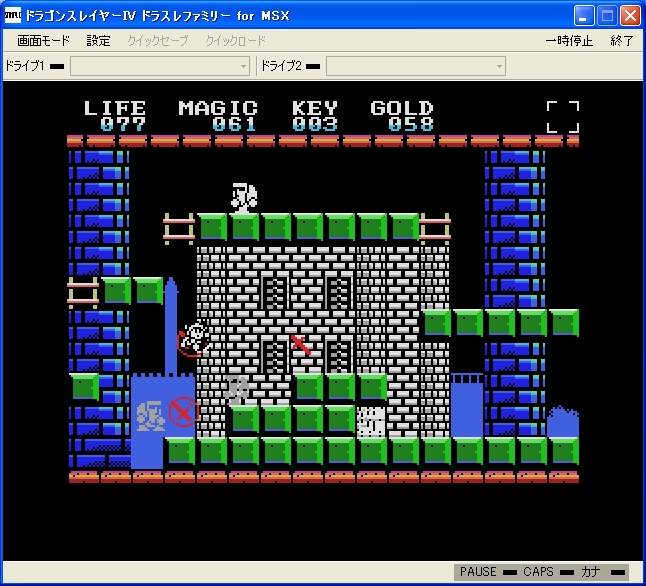Click the ドライブ1 access indicator lamp
646x586 pixels.
pyautogui.click(x=57, y=66)
